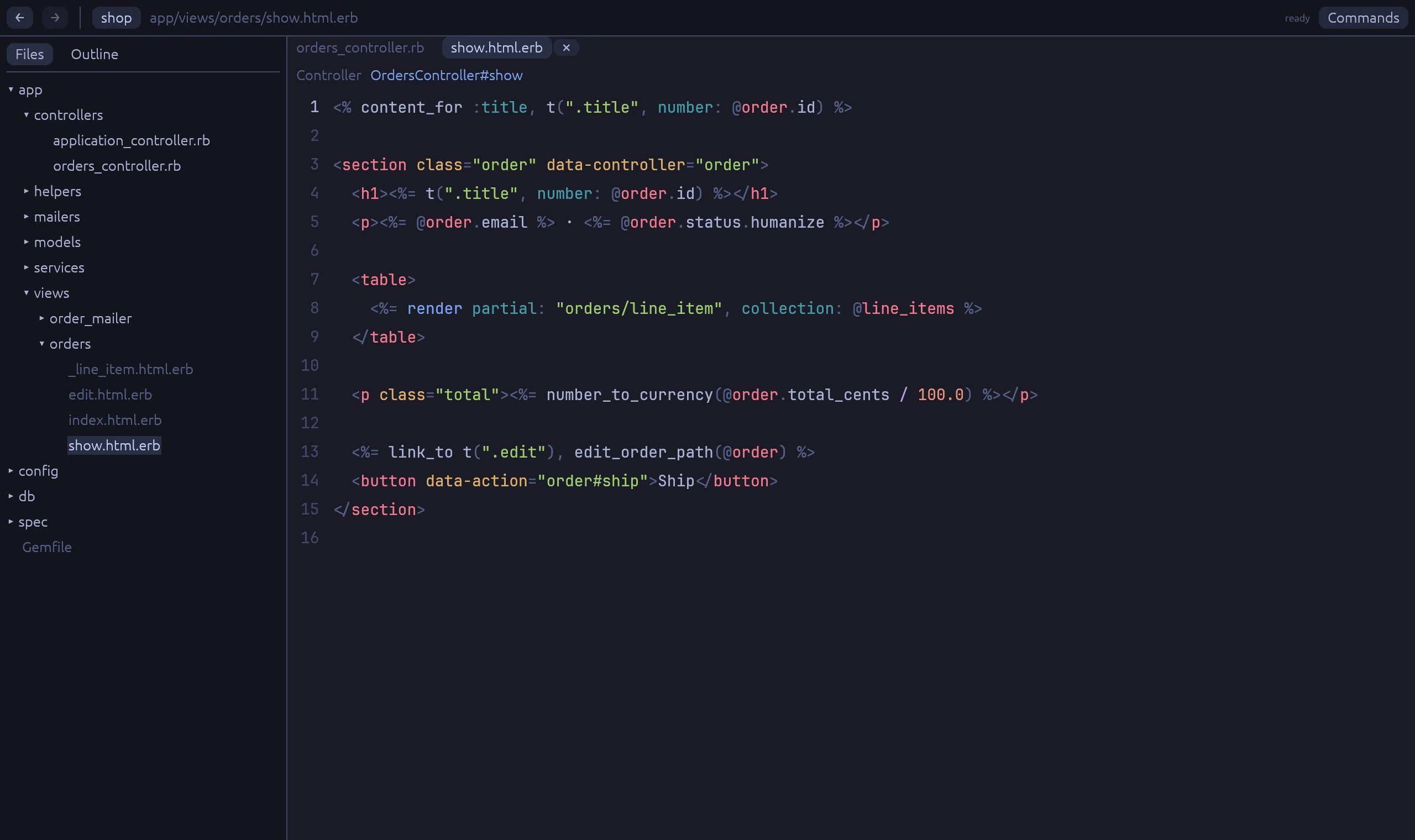Click line number 16 in the gutter
Viewport: 1415px width, 840px height.
pos(310,538)
